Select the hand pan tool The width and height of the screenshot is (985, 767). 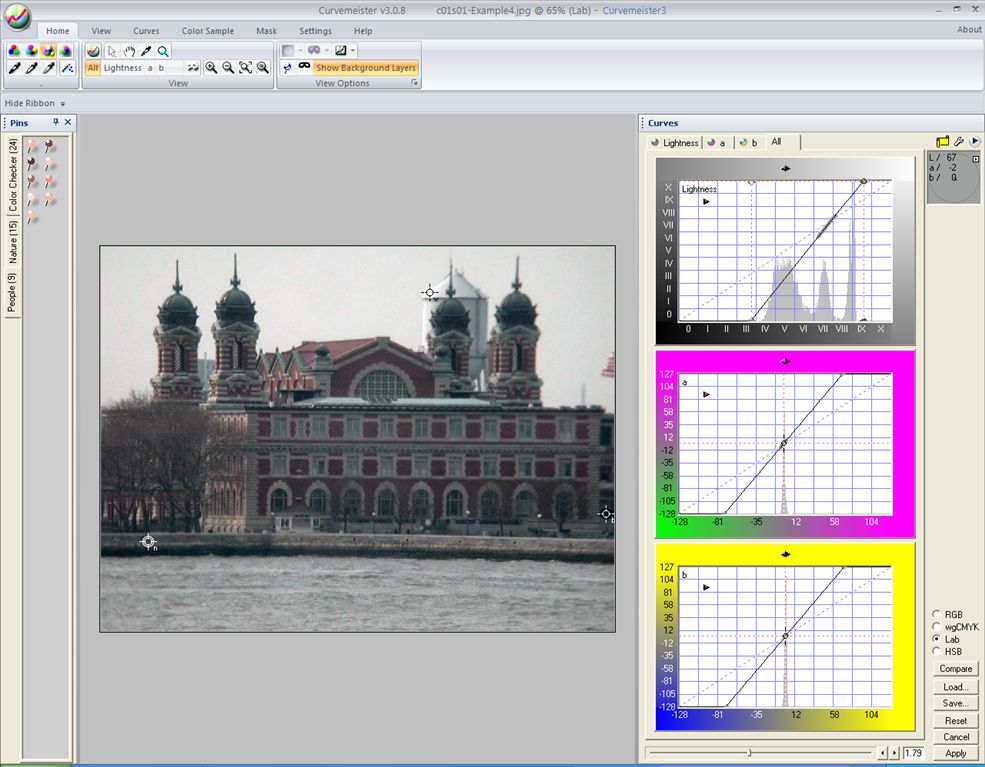point(129,51)
